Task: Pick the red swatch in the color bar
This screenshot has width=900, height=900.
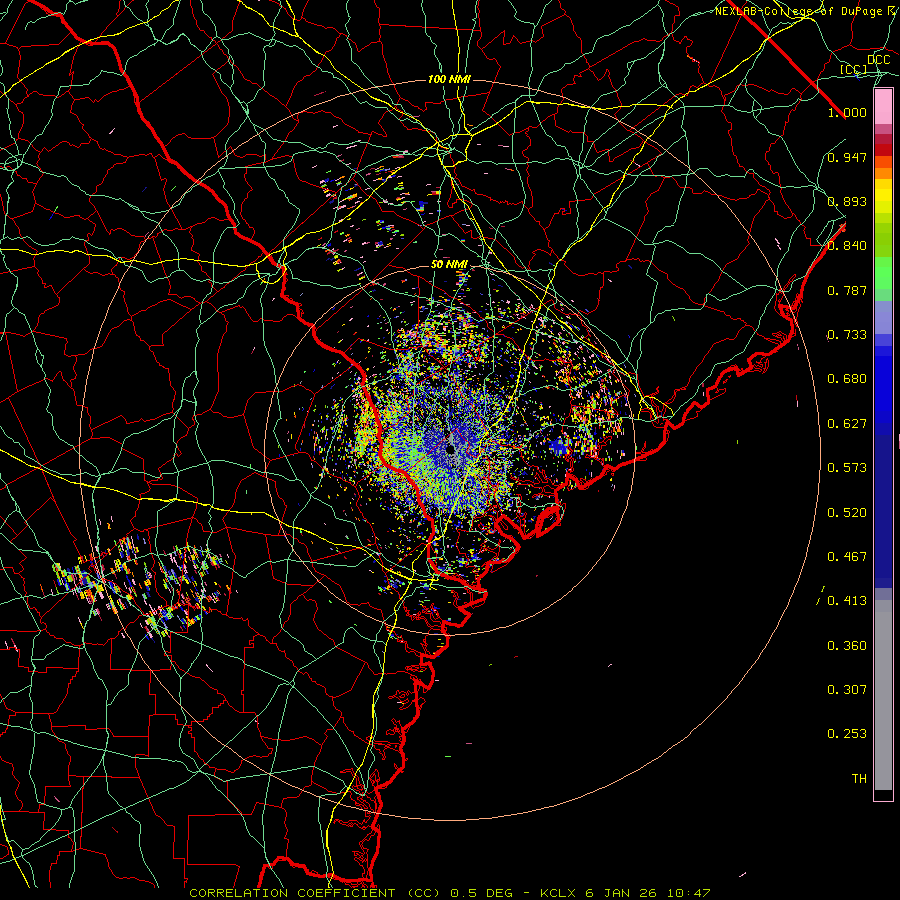Action: point(883,150)
